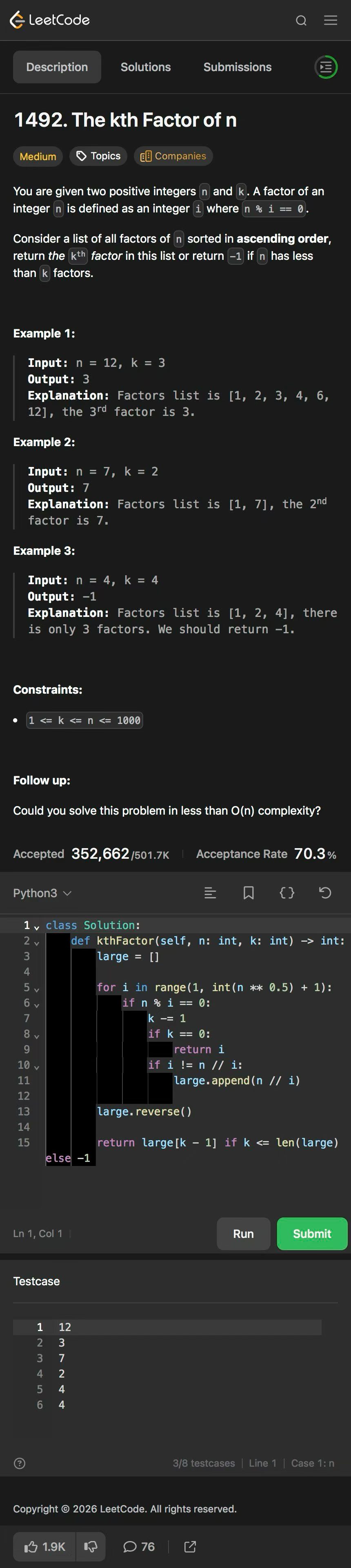Open the Python3 language dropdown
This screenshot has height=1568, width=351.
coord(42,893)
